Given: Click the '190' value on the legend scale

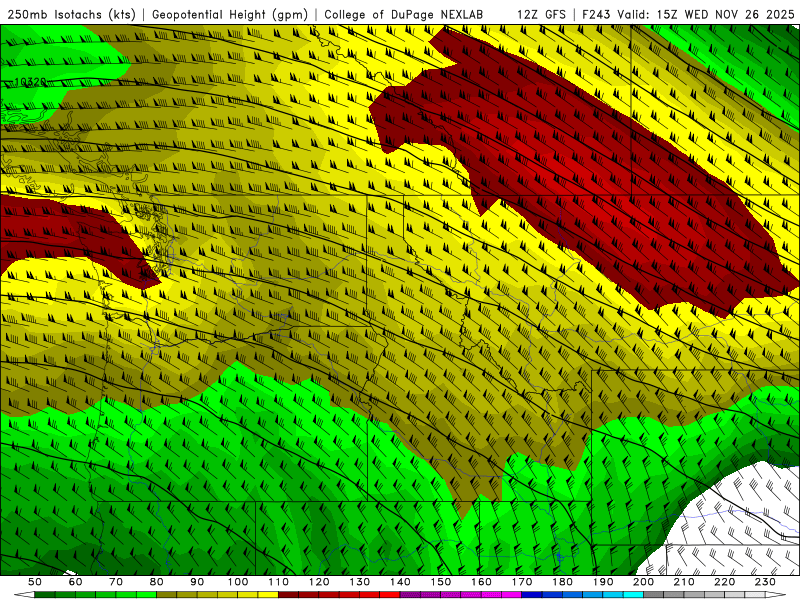Looking at the screenshot, I should tap(604, 582).
